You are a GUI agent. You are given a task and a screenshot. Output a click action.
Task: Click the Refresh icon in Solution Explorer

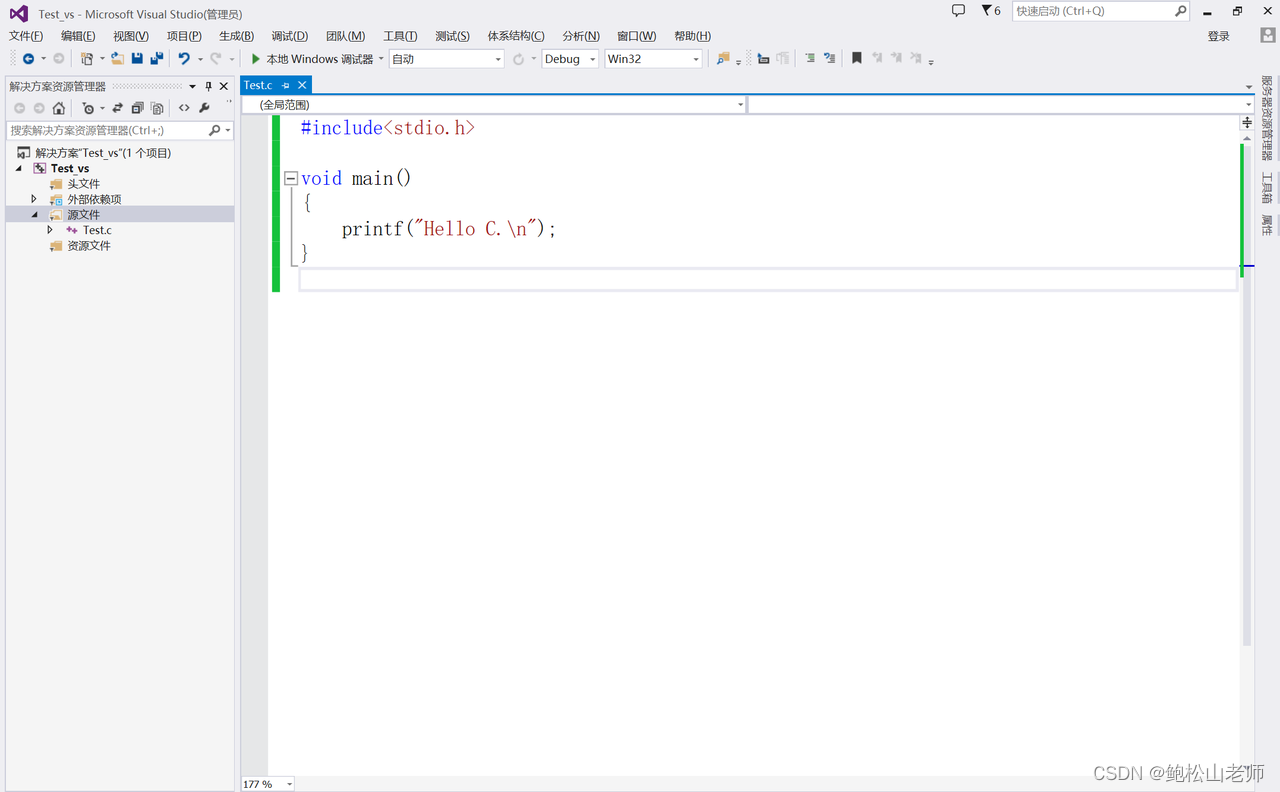[x=138, y=108]
